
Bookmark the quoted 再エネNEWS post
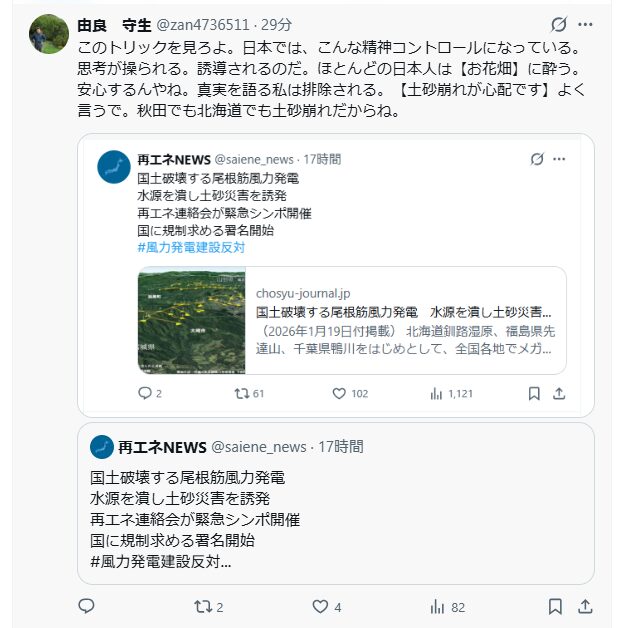[x=534, y=394]
